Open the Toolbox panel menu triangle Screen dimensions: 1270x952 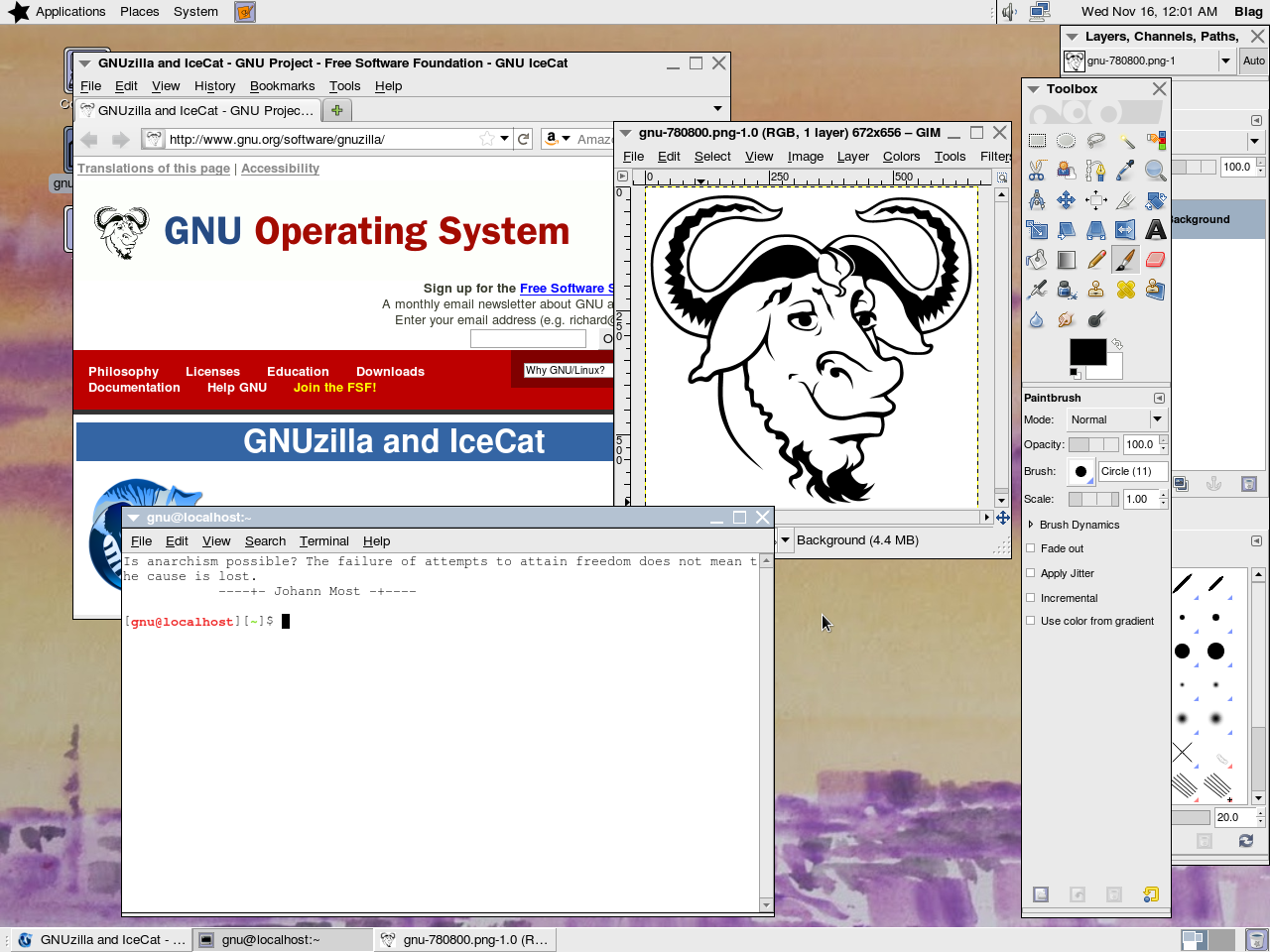1033,89
